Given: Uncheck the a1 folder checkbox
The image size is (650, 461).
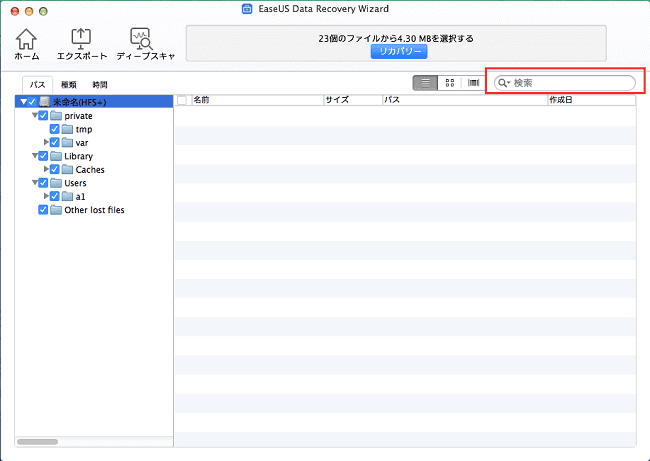Looking at the screenshot, I should pyautogui.click(x=55, y=196).
